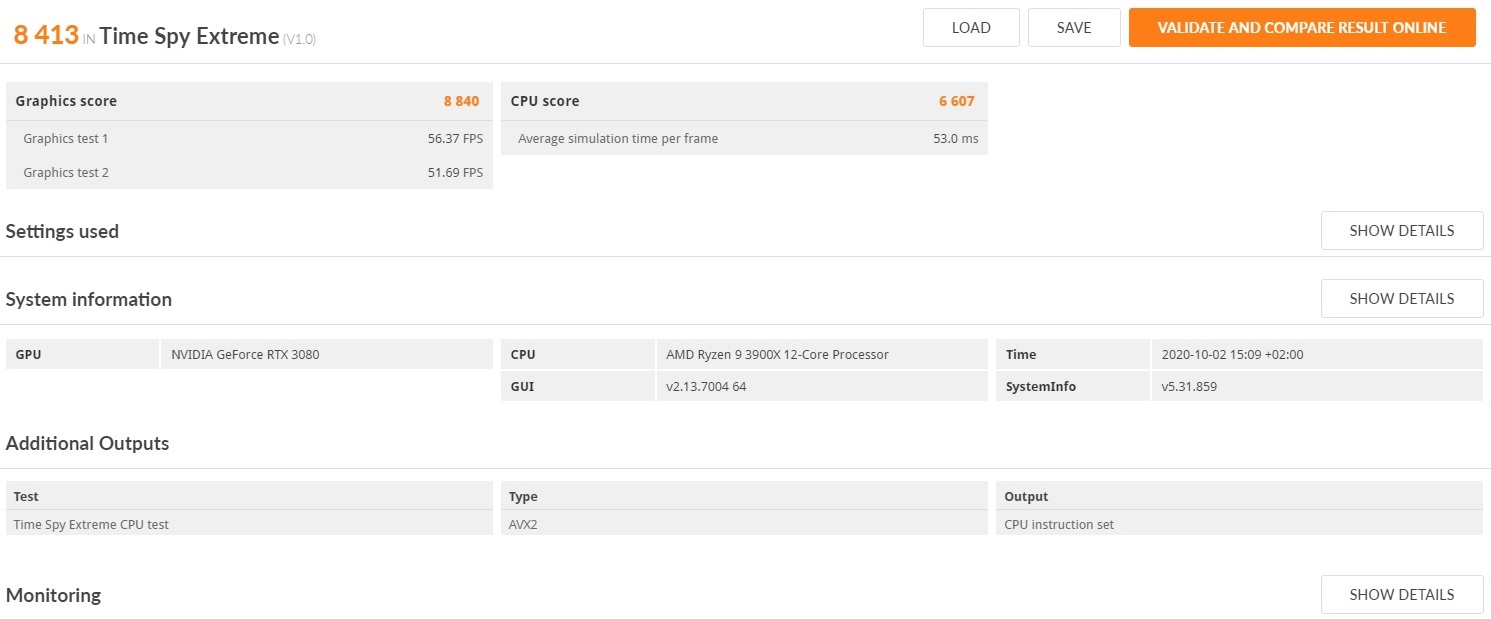Click the Graphics score label
Screen dimensions: 1491x619
[66, 101]
